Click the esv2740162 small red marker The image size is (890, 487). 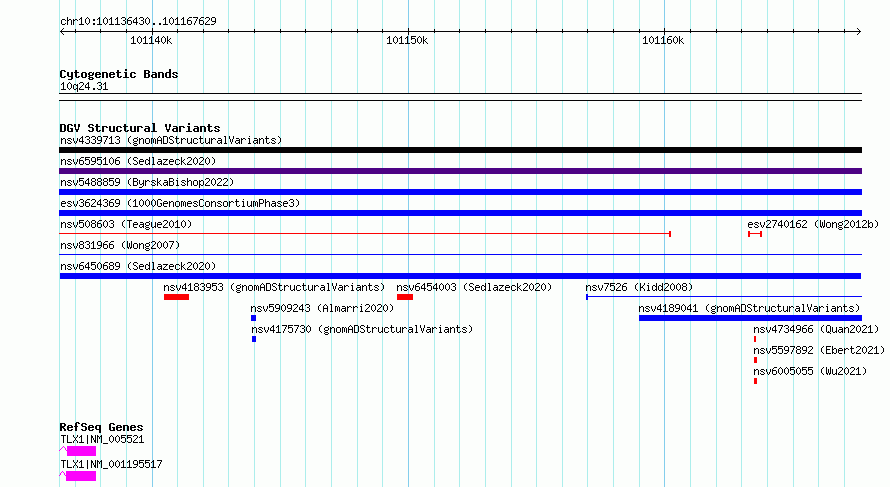(755, 234)
